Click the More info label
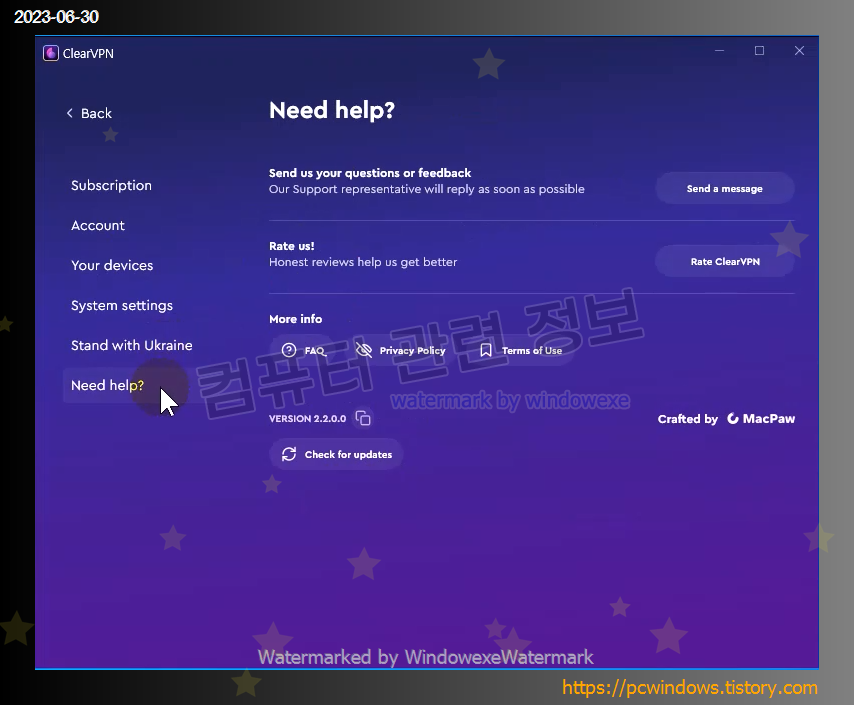The height and width of the screenshot is (705, 854). (296, 319)
